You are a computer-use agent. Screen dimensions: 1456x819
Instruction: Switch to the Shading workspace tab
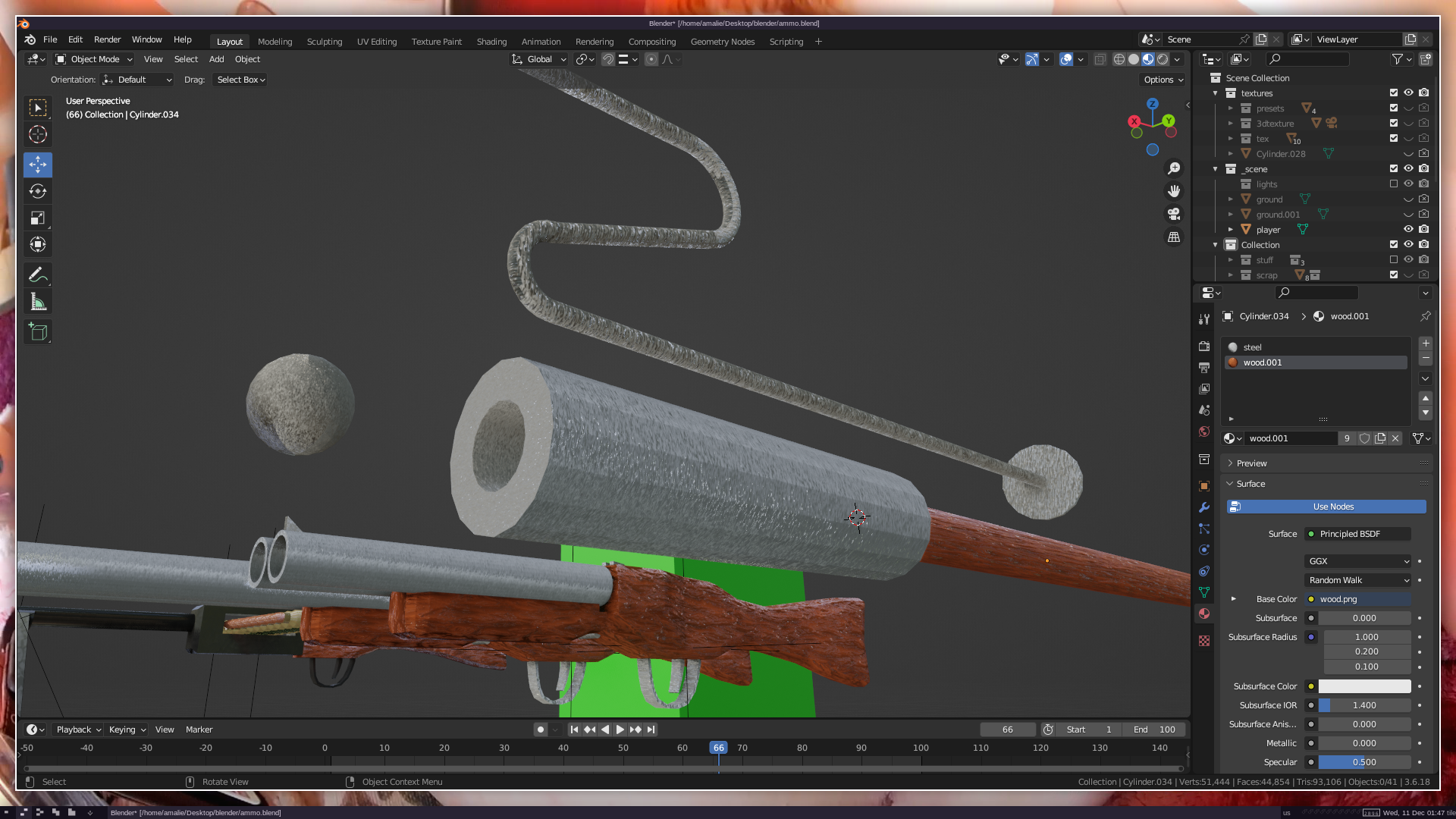point(491,42)
